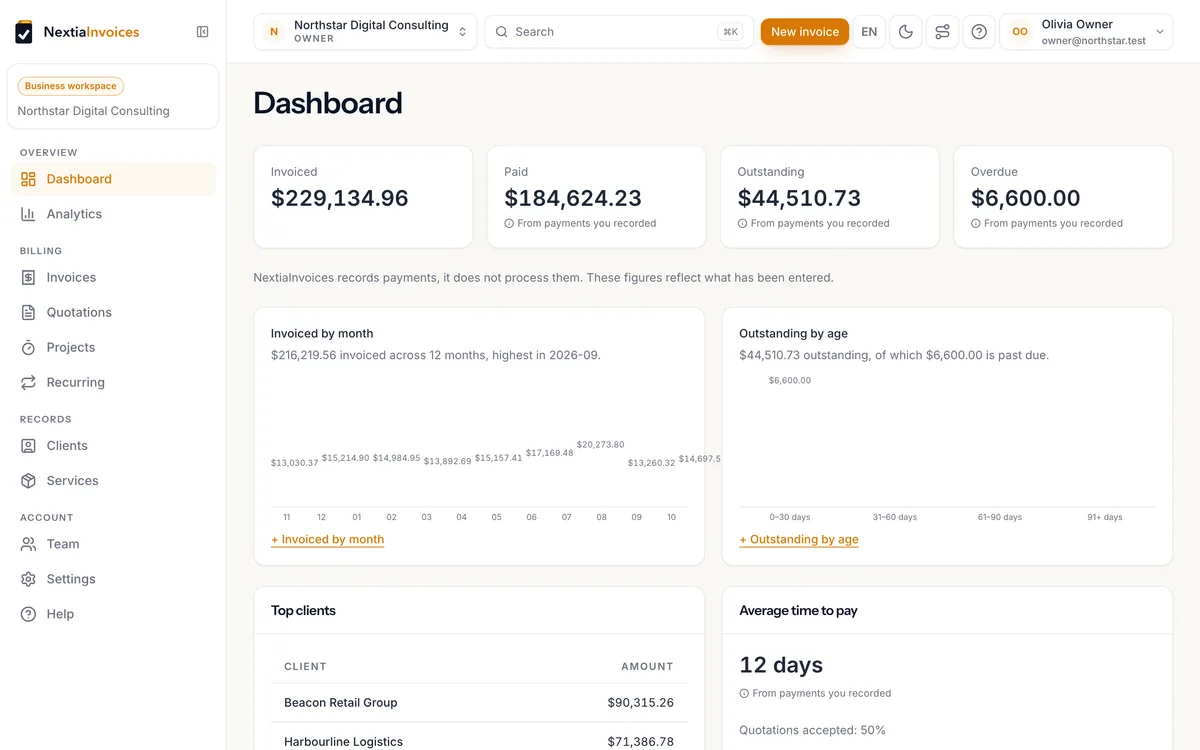Click the Business workspace badge
This screenshot has width=1200, height=750.
[71, 86]
